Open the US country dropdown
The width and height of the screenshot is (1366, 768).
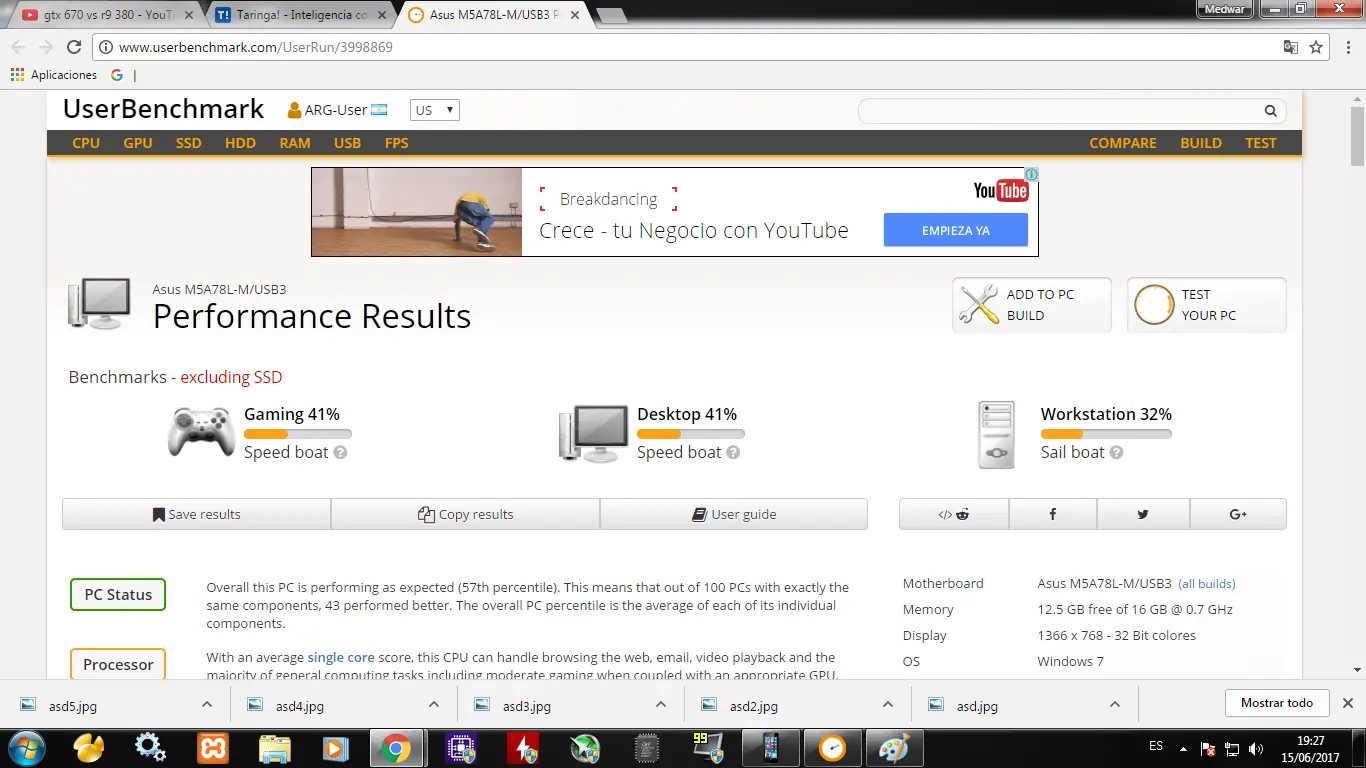[x=435, y=110]
